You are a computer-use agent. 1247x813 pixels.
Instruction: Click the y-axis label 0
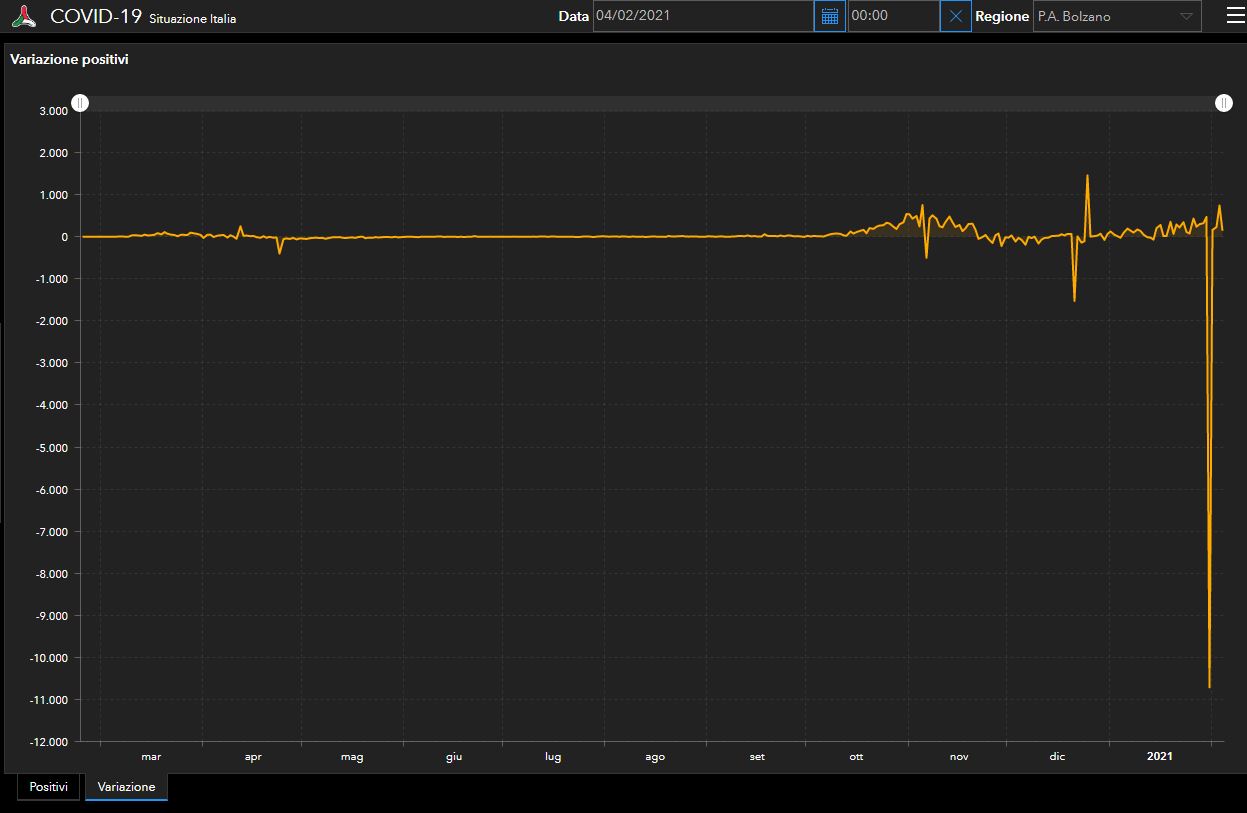pyautogui.click(x=64, y=237)
